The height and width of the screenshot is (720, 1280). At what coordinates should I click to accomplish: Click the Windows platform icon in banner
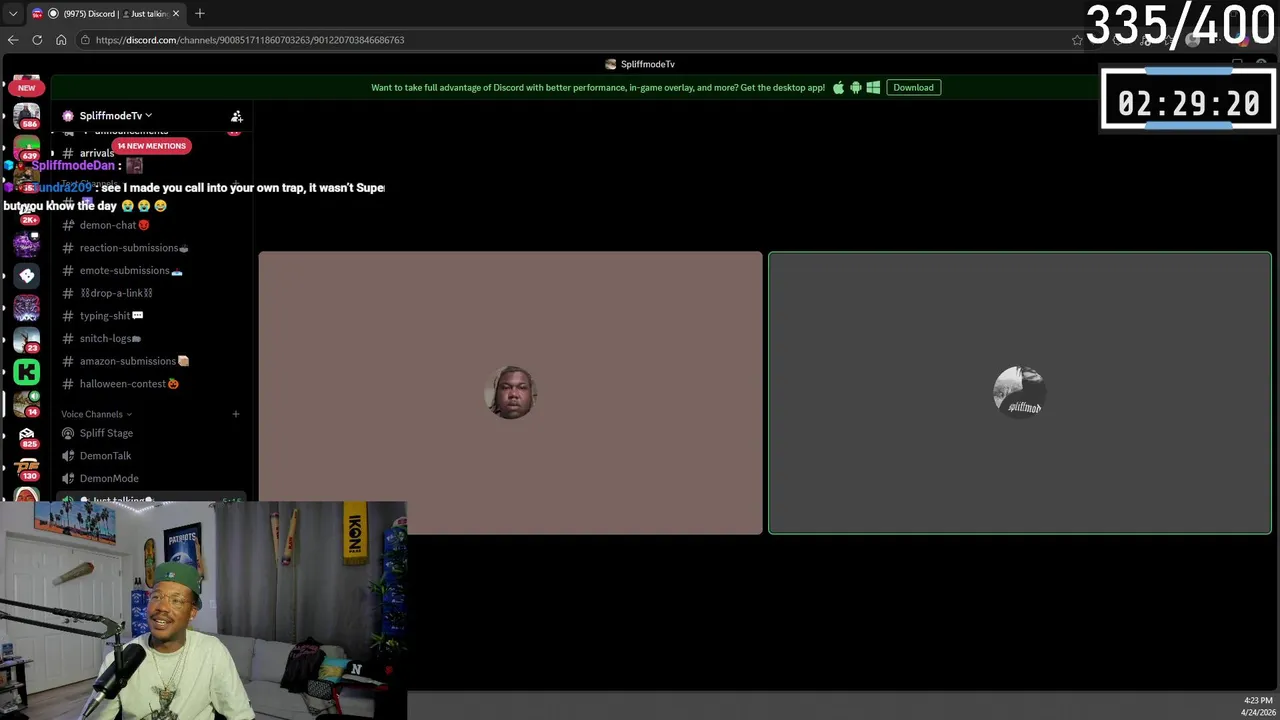click(x=873, y=87)
